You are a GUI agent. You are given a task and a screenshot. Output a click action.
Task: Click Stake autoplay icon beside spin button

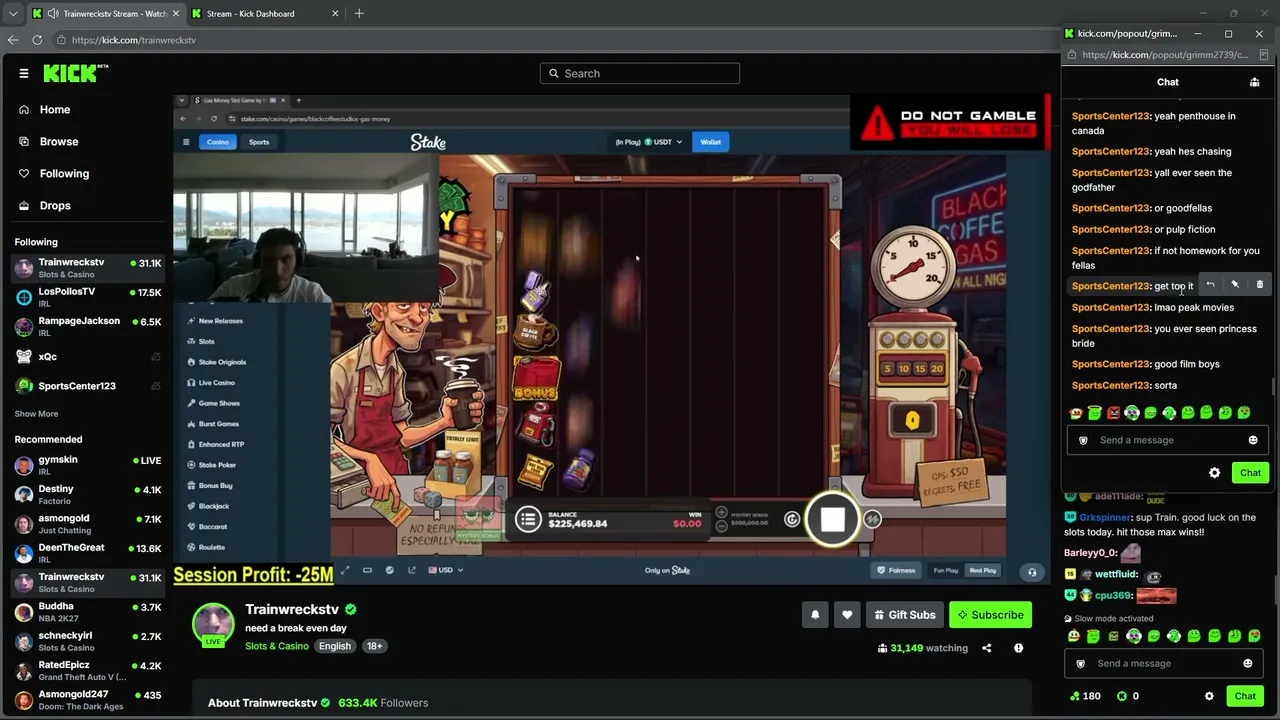tap(792, 519)
